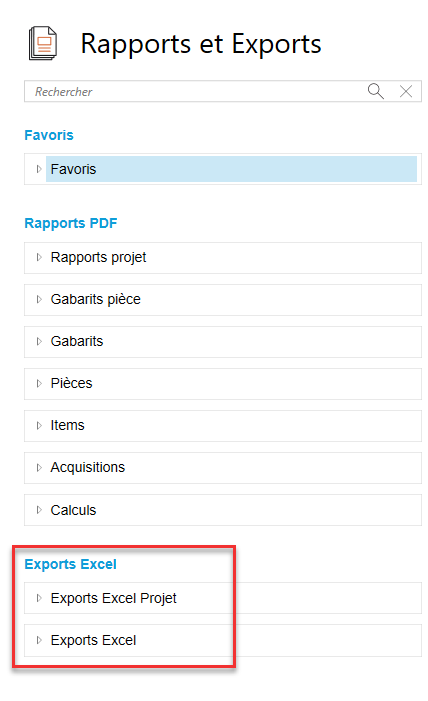Click the Favoris section heading
The height and width of the screenshot is (701, 428).
pos(49,135)
